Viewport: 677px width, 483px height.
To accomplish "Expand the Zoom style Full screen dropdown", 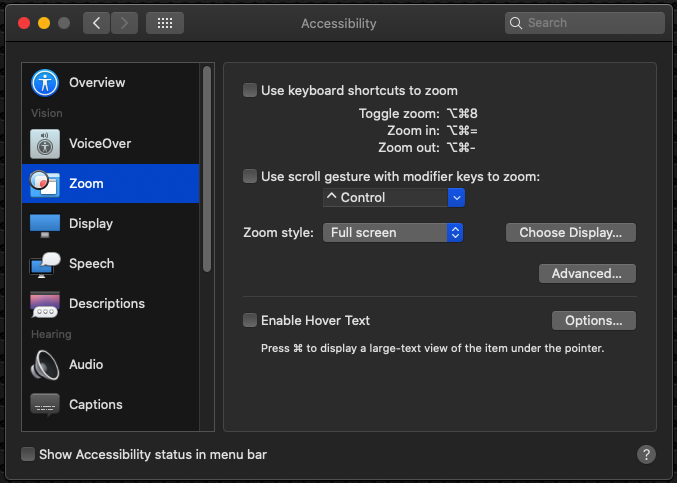I will coord(393,233).
